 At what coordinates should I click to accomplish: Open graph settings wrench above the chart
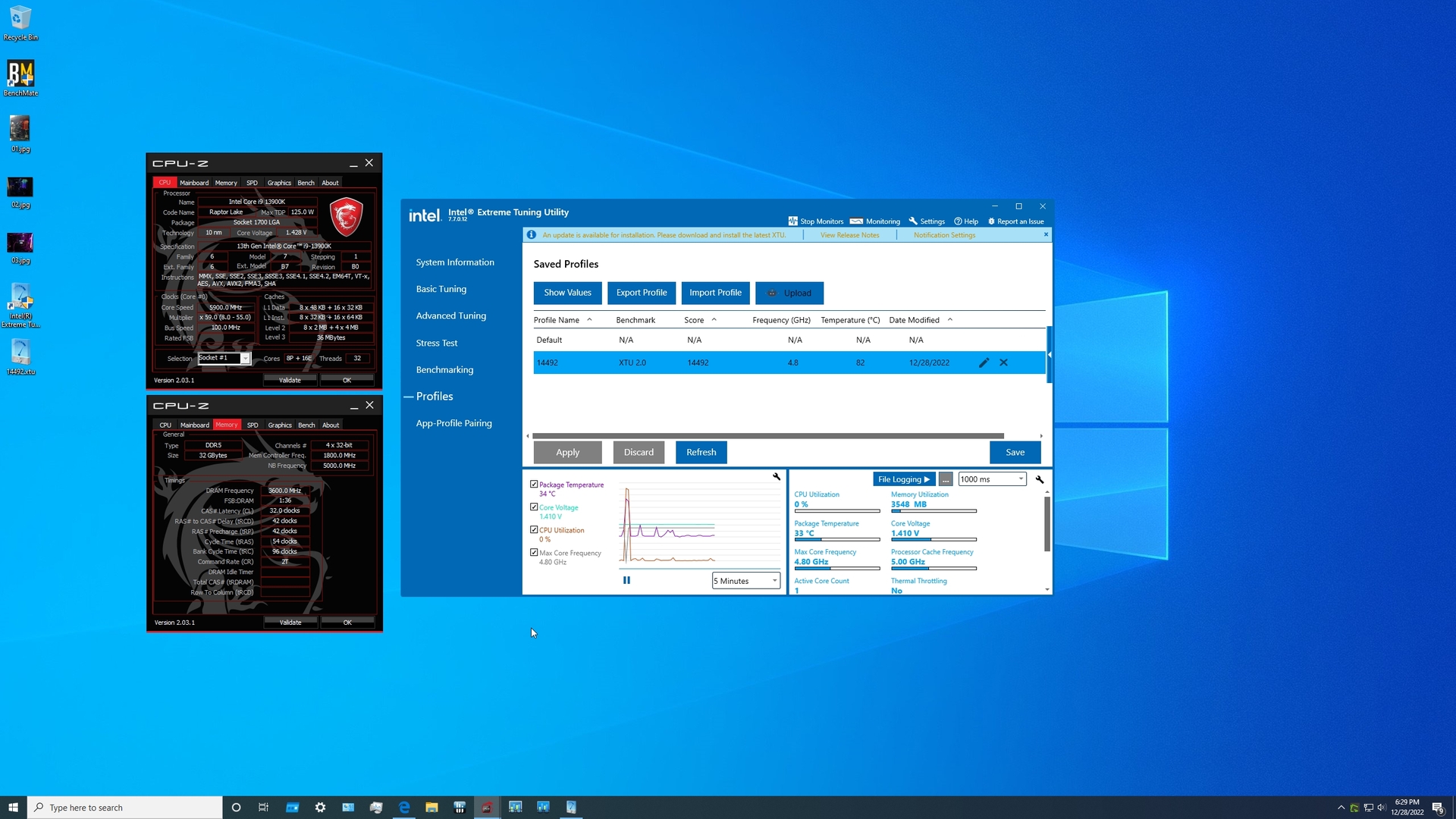pyautogui.click(x=777, y=477)
